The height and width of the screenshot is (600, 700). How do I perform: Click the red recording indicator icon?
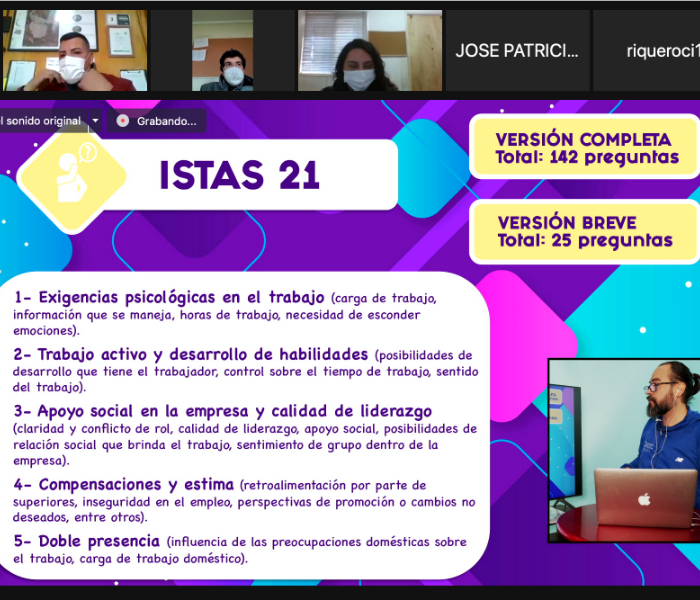123,121
